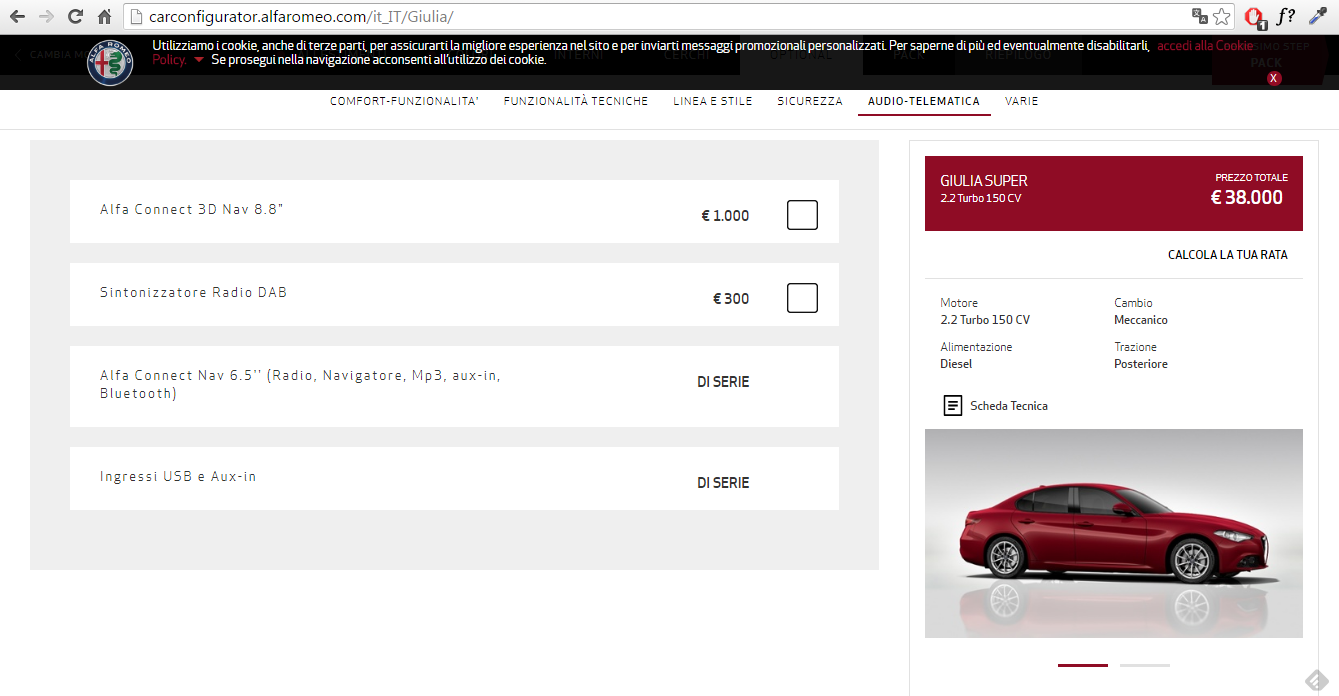Screen dimensions: 1339x696
Task: Click 'DI SERIE' in the Ingressi USB row
Action: pos(723,483)
